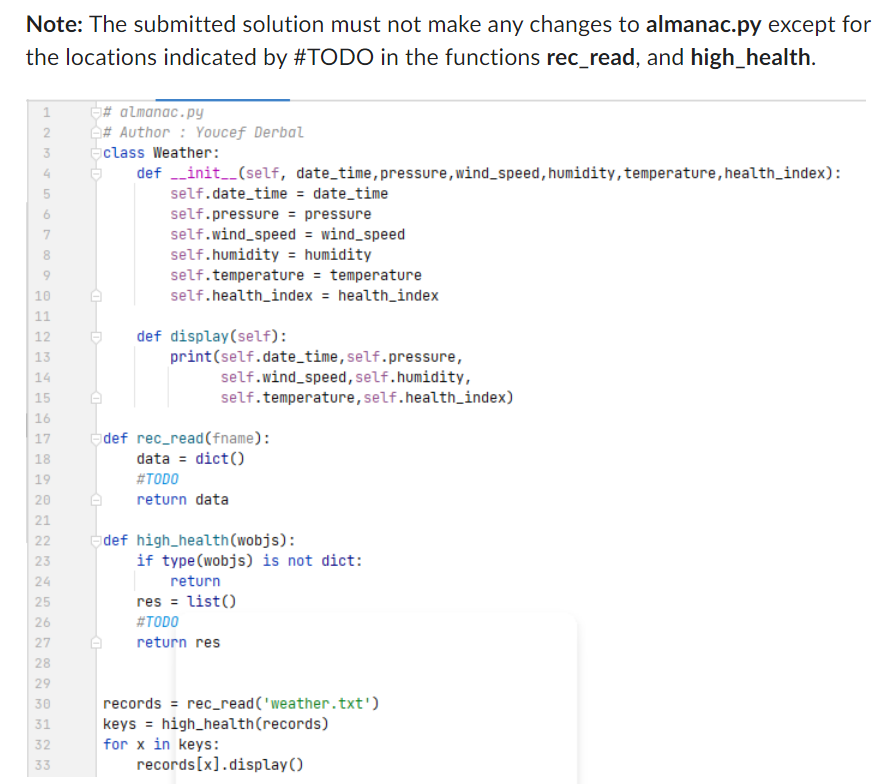Toggle fold end marker at self.health_index line
Viewport: 892px width, 784px height.
point(96,296)
